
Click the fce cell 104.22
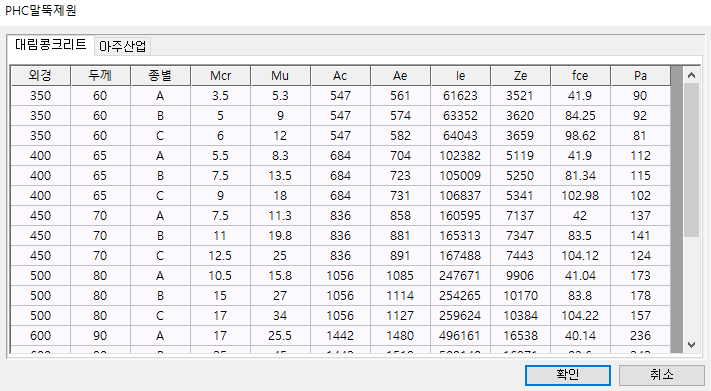click(581, 315)
